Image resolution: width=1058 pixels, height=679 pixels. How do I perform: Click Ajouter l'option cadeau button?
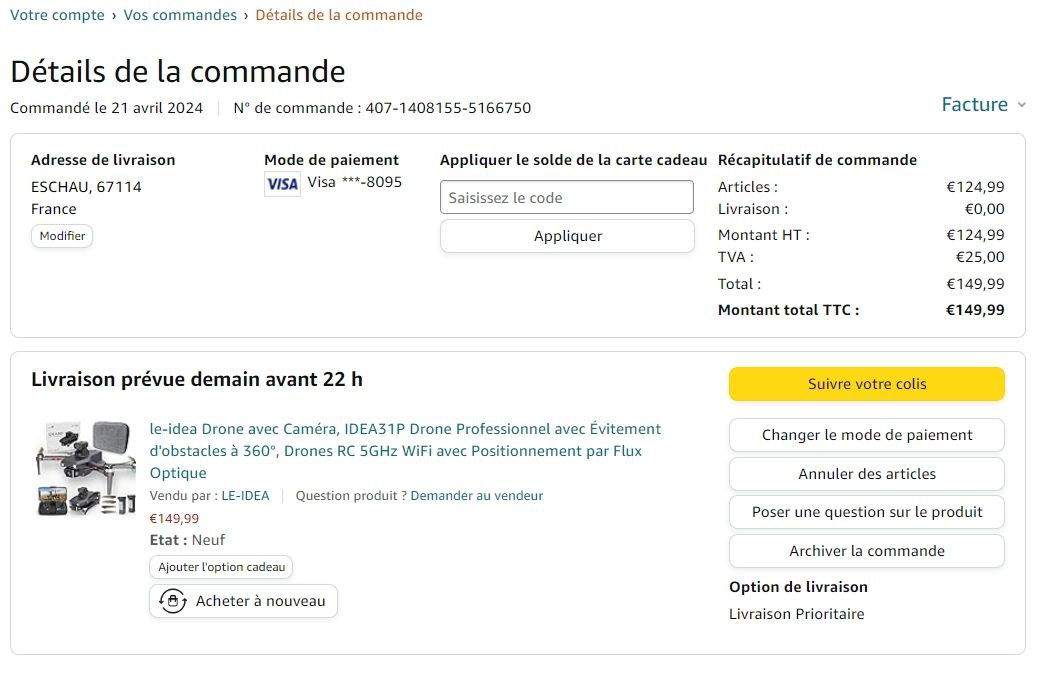click(221, 567)
